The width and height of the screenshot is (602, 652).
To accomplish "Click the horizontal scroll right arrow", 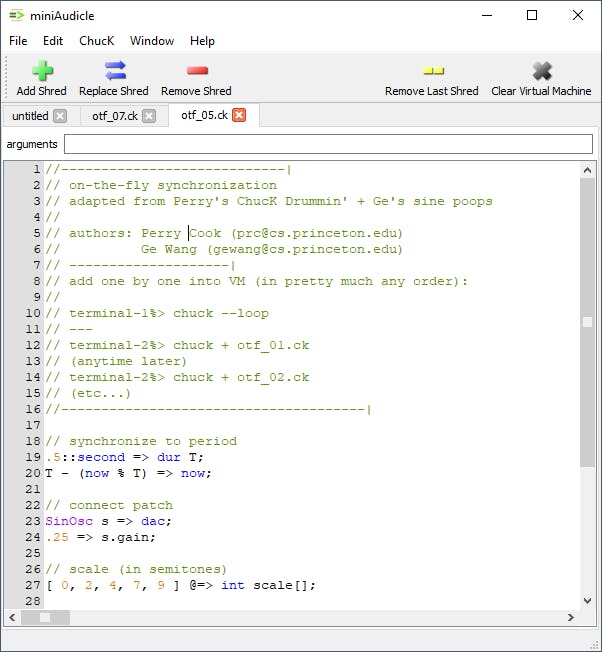I will point(571,618).
